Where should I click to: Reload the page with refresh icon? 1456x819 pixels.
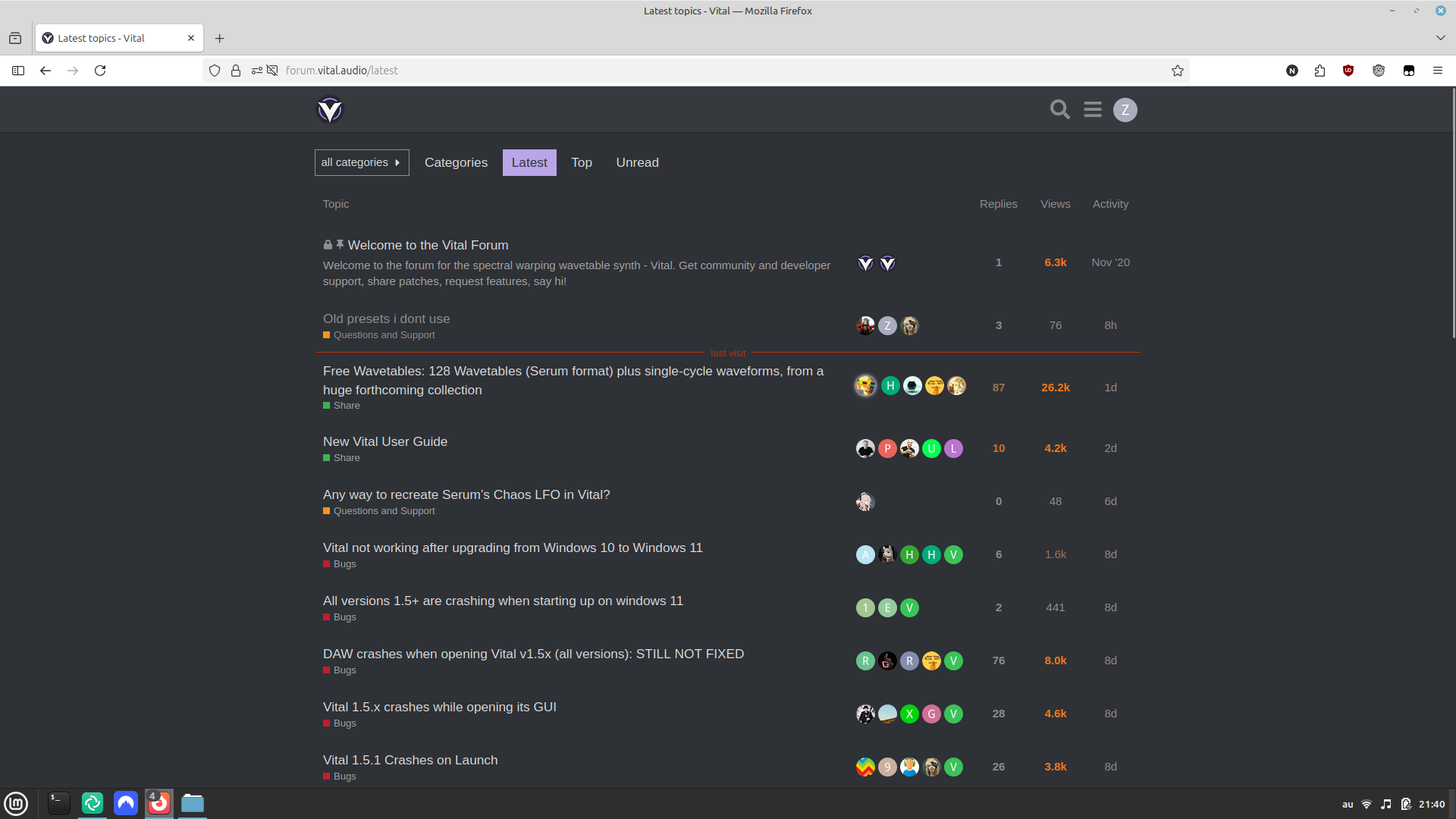tap(100, 71)
